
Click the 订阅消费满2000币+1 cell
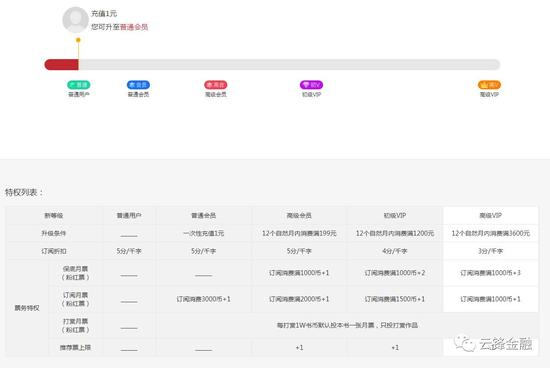click(x=299, y=299)
